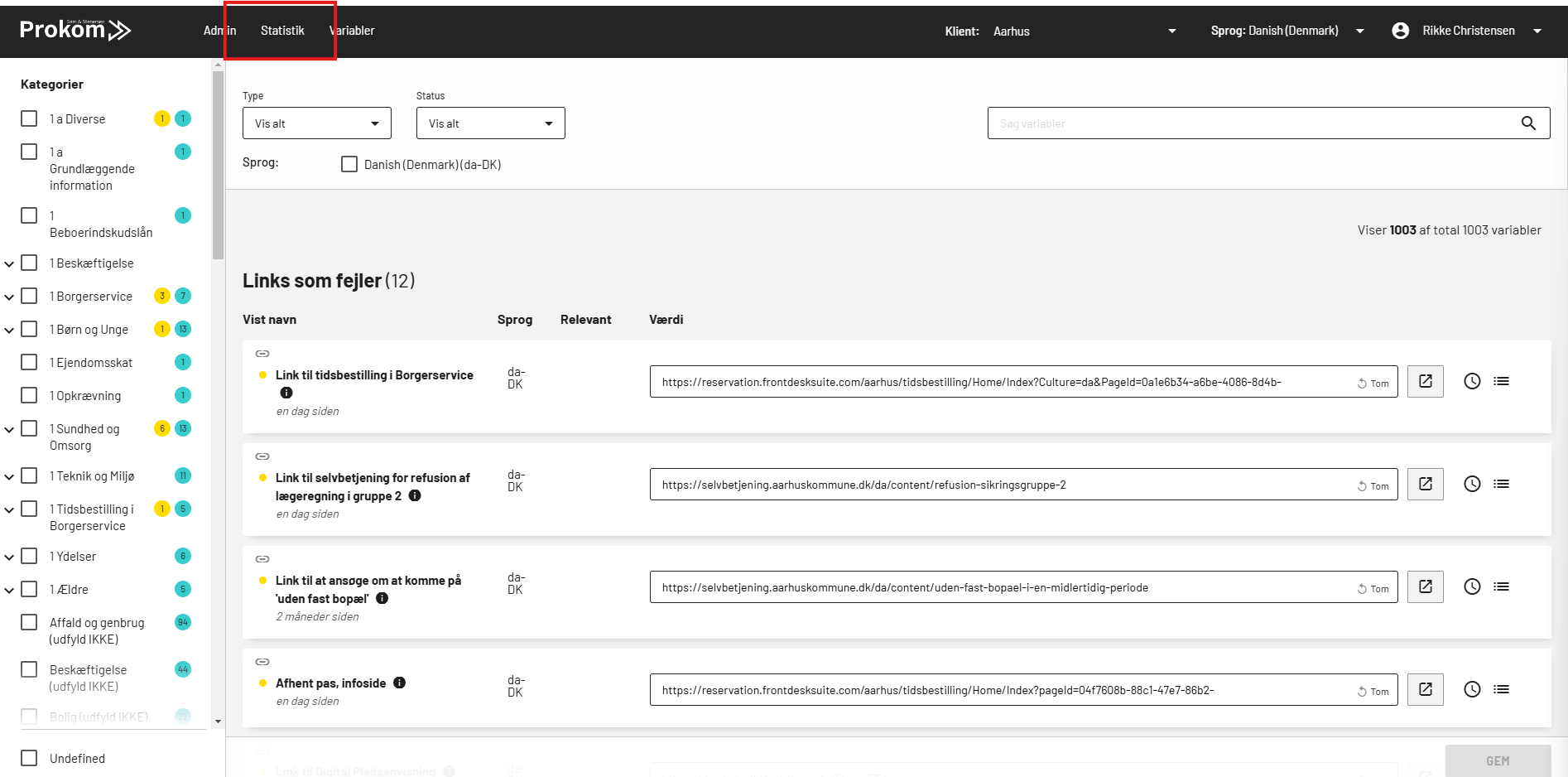This screenshot has height=777, width=1568.
Task: Open the Type dropdown
Action: (316, 123)
